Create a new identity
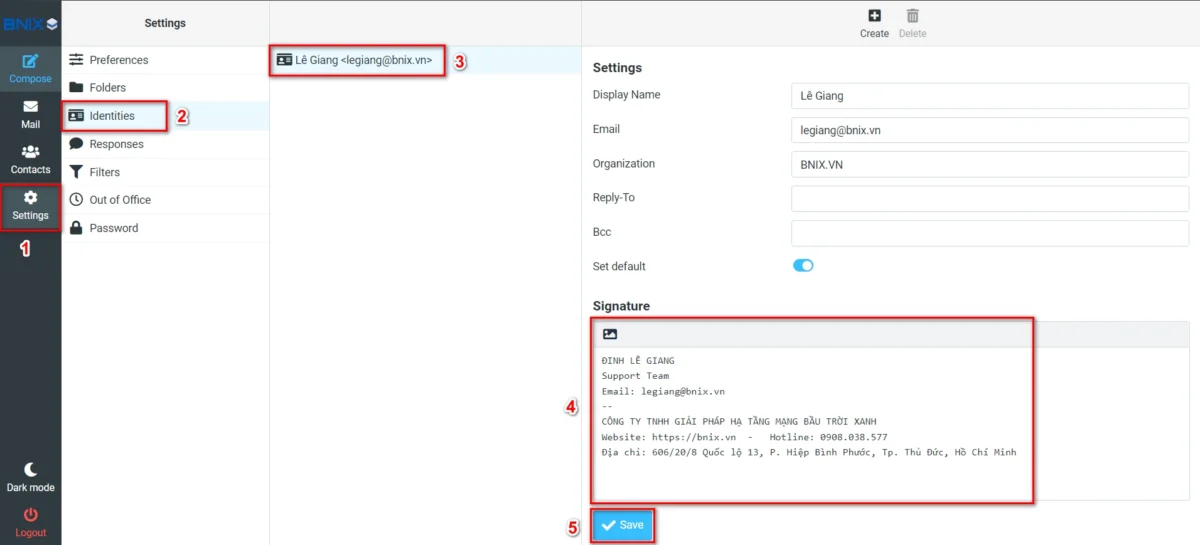Screen dimensions: 1200x545 pyautogui.click(x=874, y=24)
